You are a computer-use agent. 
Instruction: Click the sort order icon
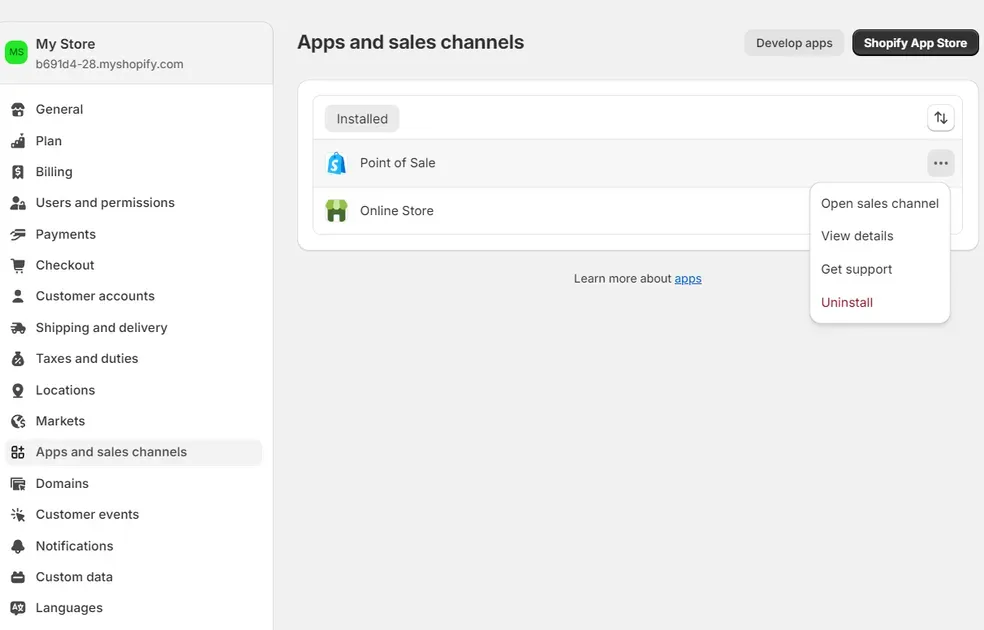coord(940,117)
